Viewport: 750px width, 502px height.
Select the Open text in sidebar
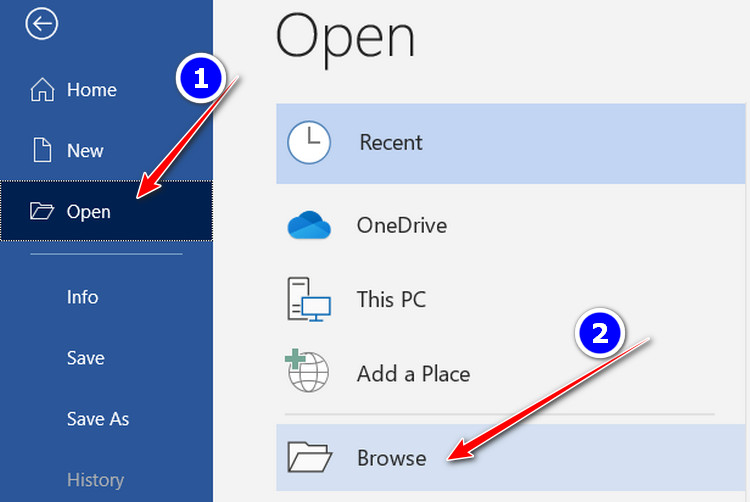(89, 212)
